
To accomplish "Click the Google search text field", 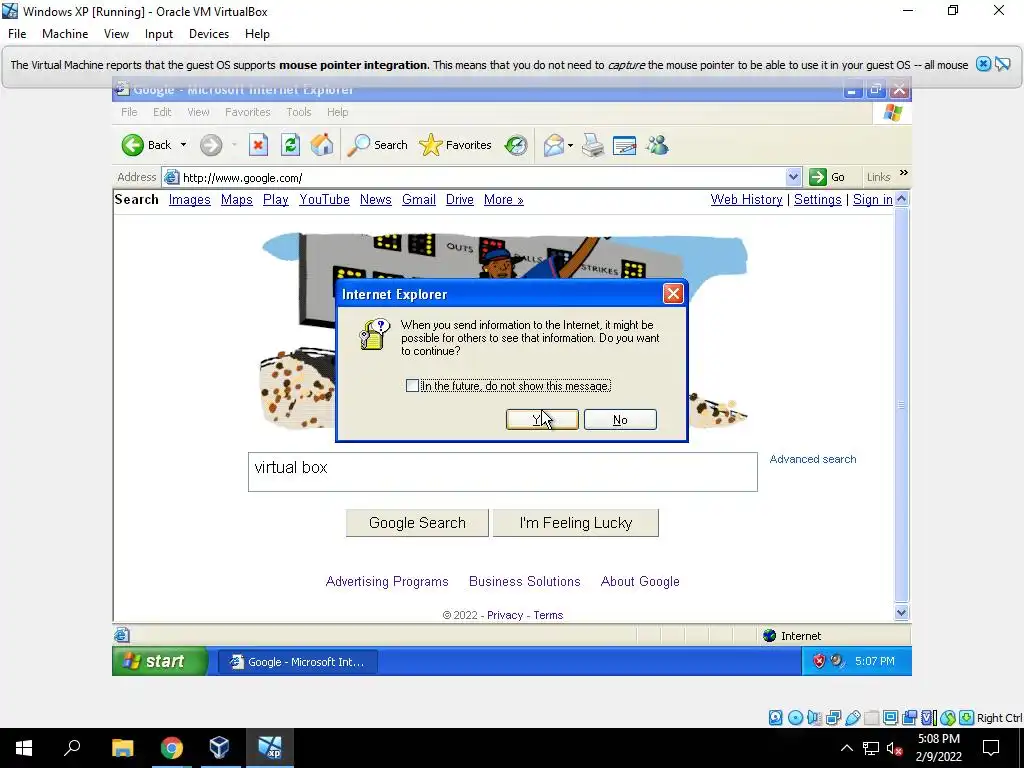I will coord(503,472).
